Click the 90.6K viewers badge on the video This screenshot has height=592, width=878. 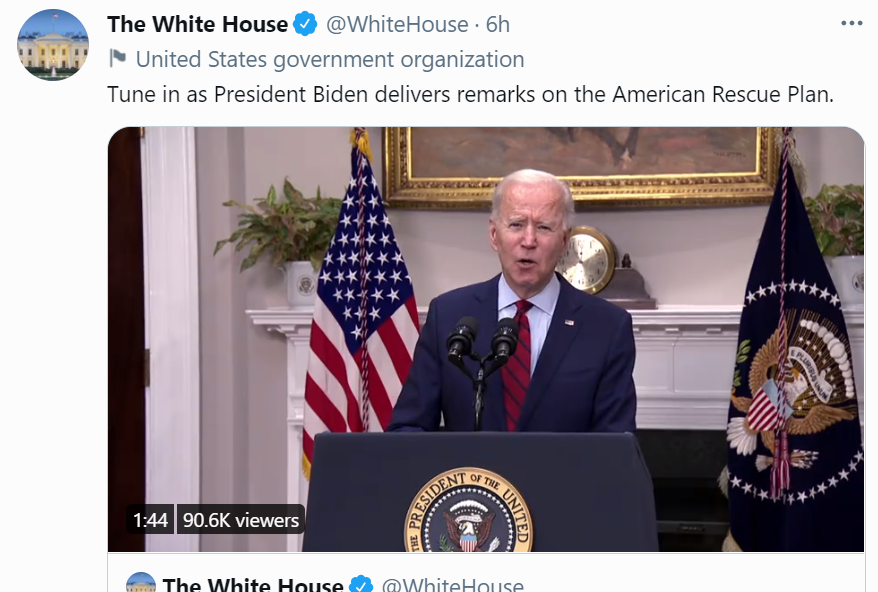(241, 520)
